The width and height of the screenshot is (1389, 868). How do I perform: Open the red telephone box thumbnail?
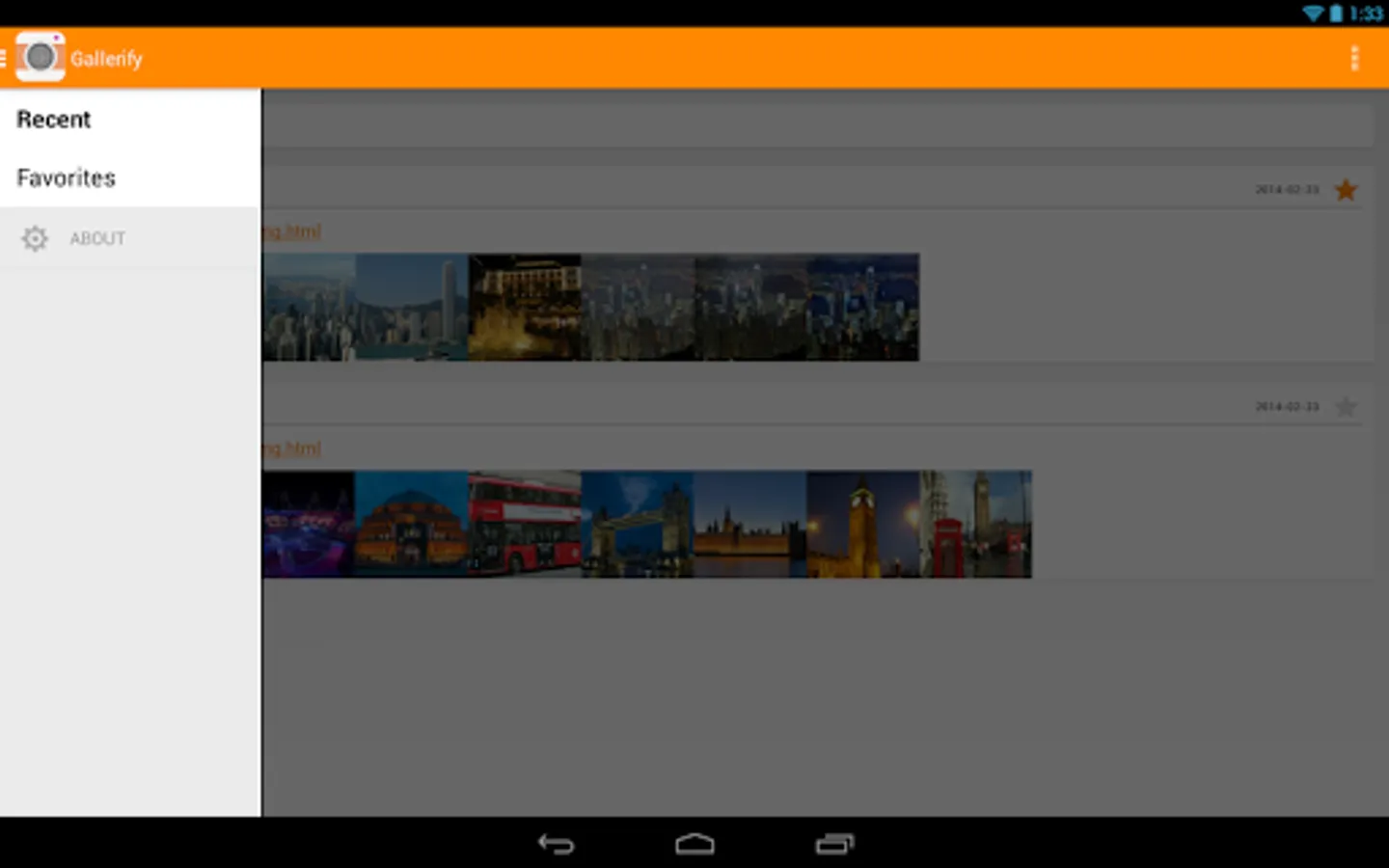976,524
